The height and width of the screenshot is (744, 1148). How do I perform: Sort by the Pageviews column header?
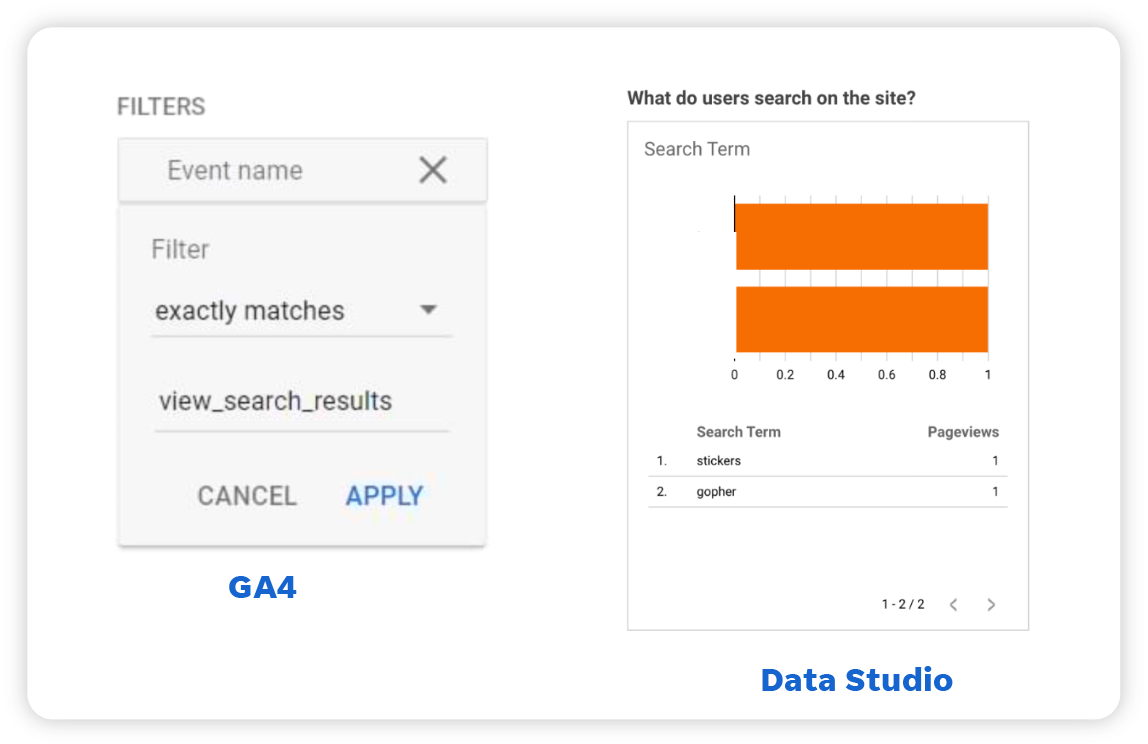pos(963,431)
